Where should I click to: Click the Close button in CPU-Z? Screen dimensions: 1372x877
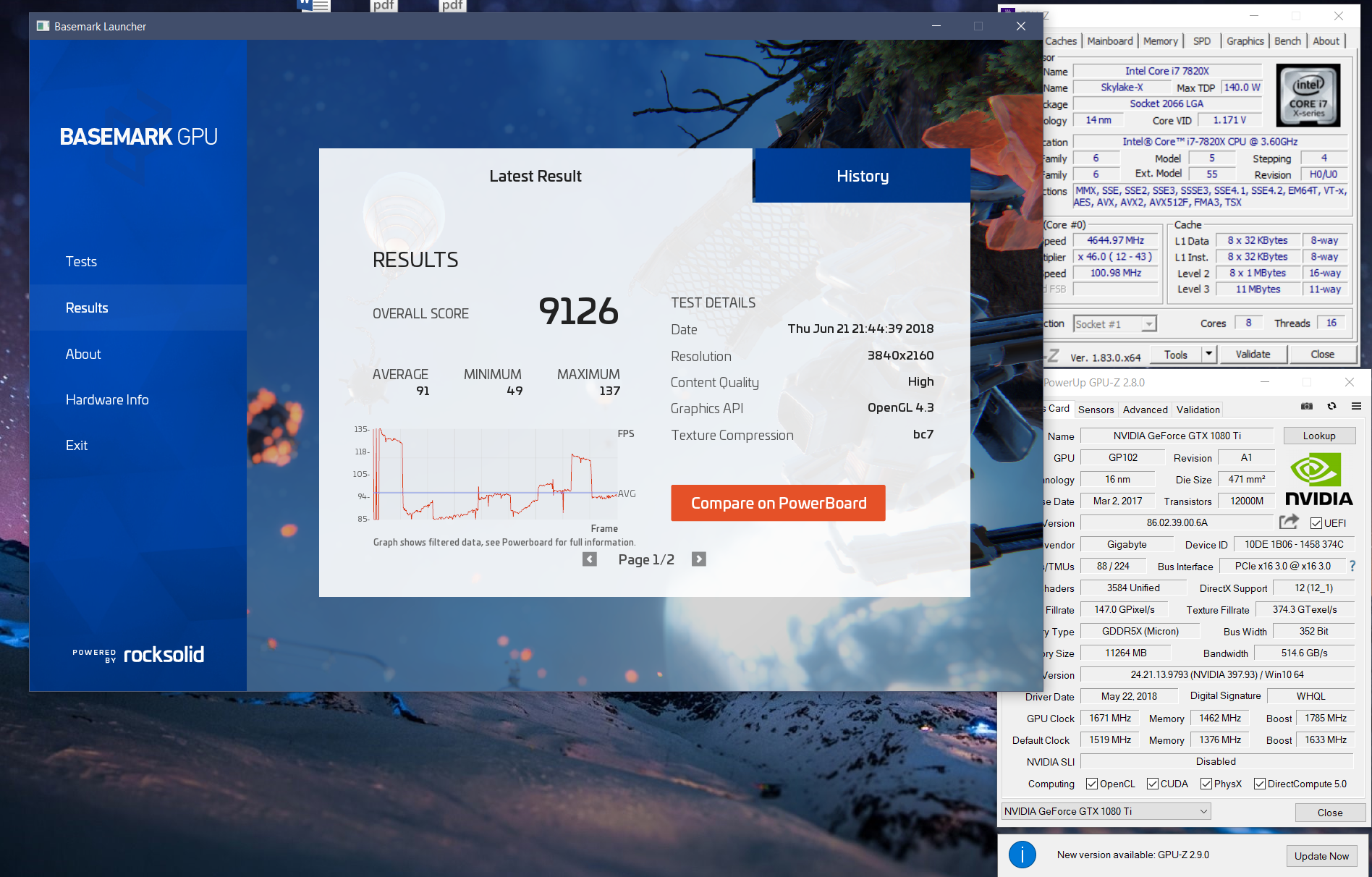(1322, 354)
